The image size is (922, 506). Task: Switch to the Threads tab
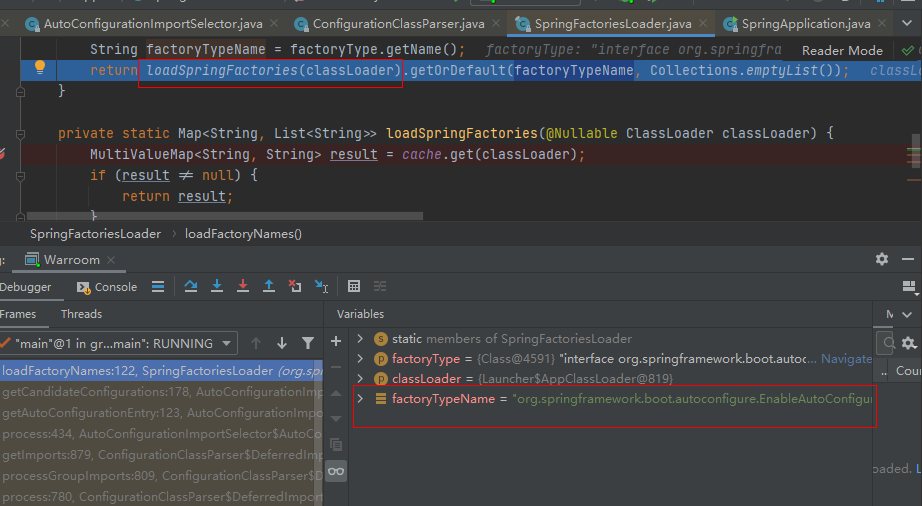coord(81,314)
